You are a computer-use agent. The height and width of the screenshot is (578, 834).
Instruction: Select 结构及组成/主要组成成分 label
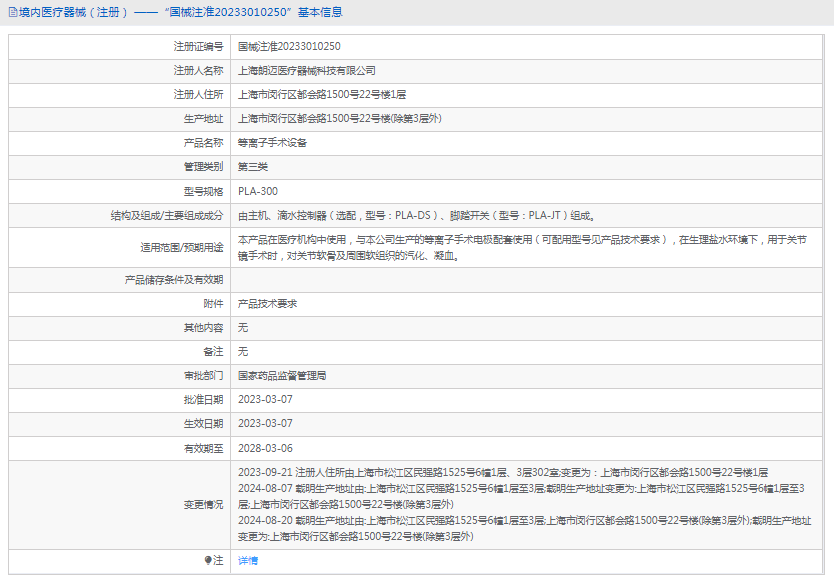click(167, 215)
